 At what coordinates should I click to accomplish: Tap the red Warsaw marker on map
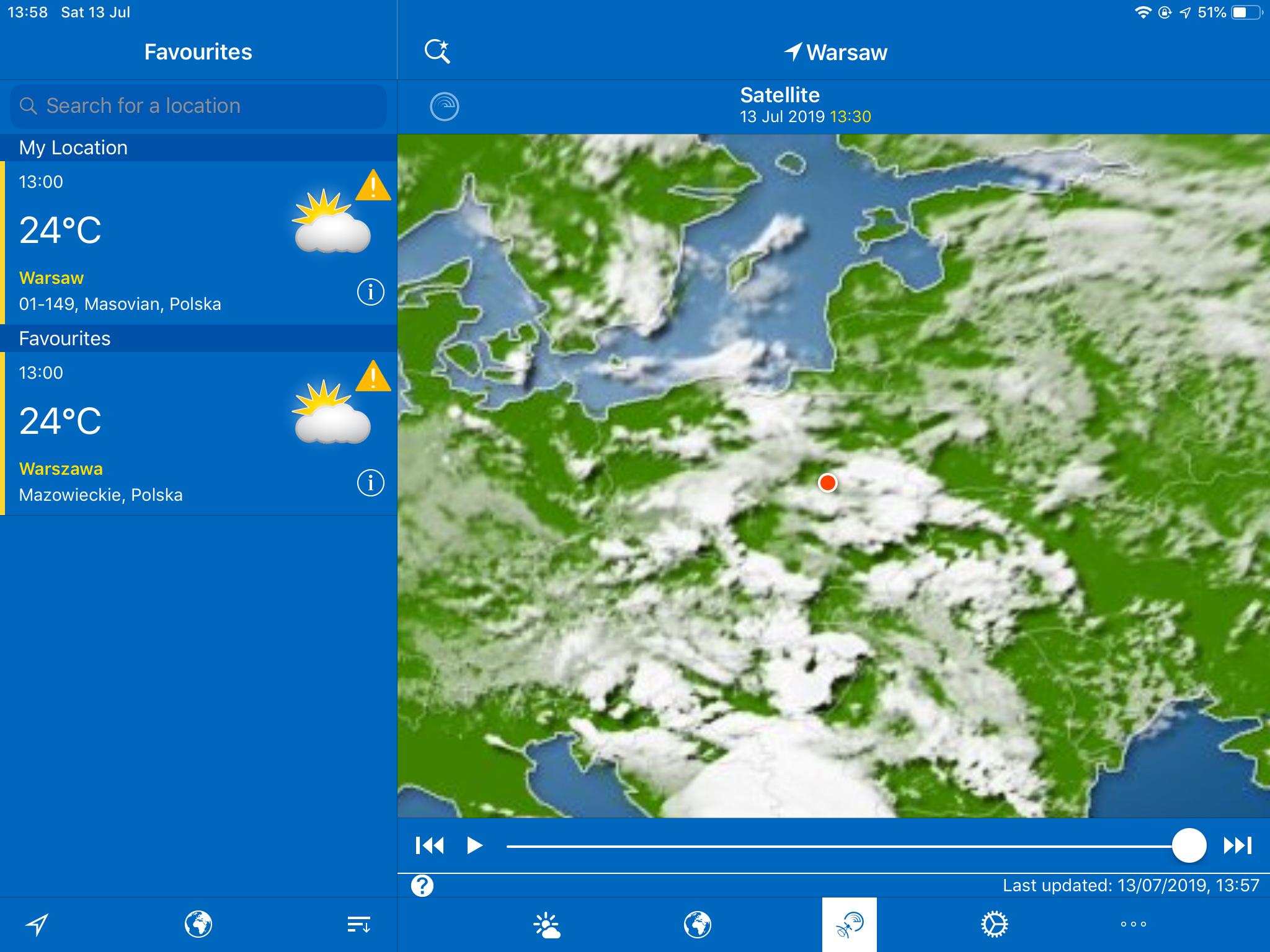pos(828,483)
